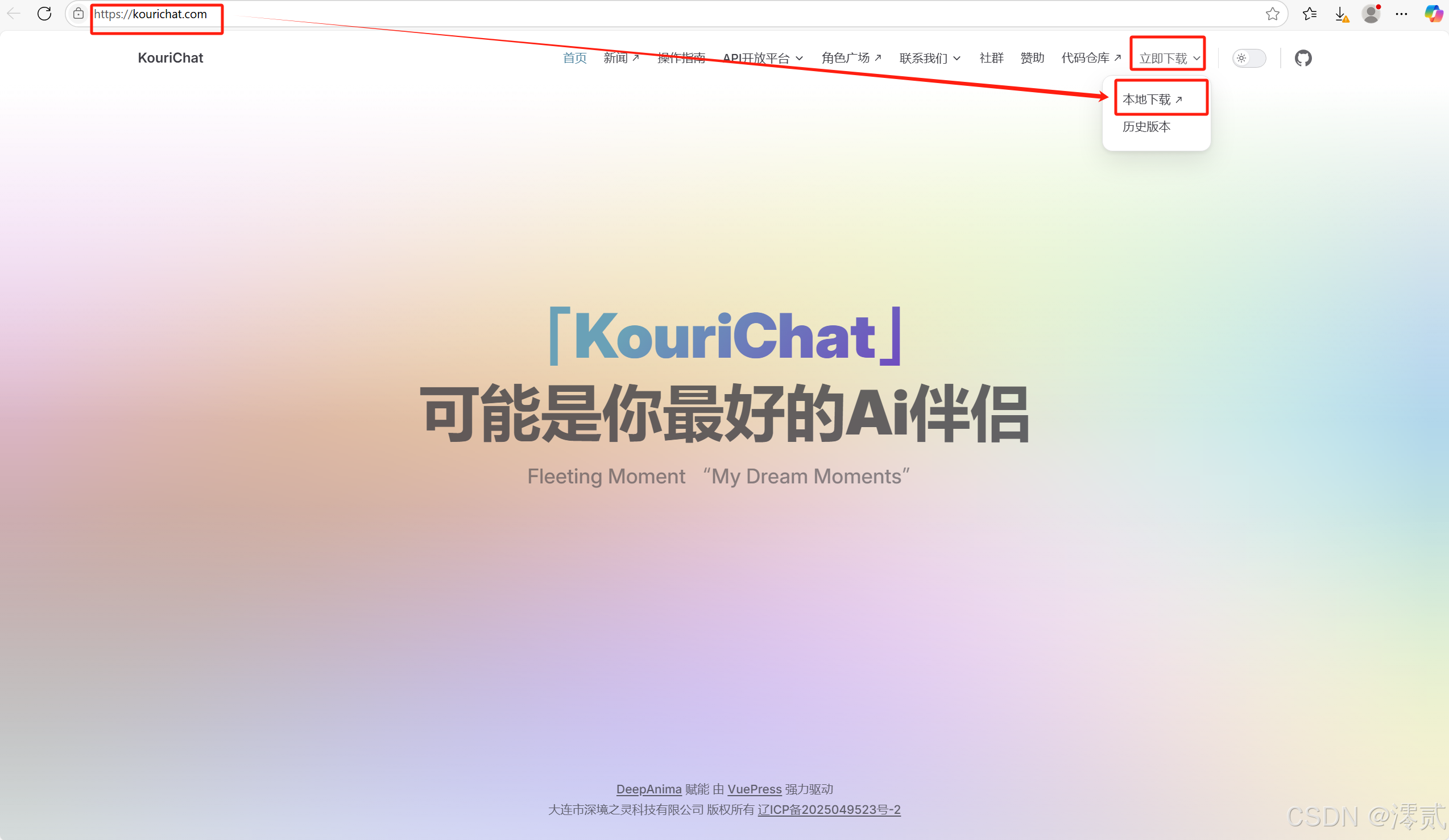The width and height of the screenshot is (1449, 840).
Task: Select 历史版本 menu entry
Action: (x=1146, y=126)
